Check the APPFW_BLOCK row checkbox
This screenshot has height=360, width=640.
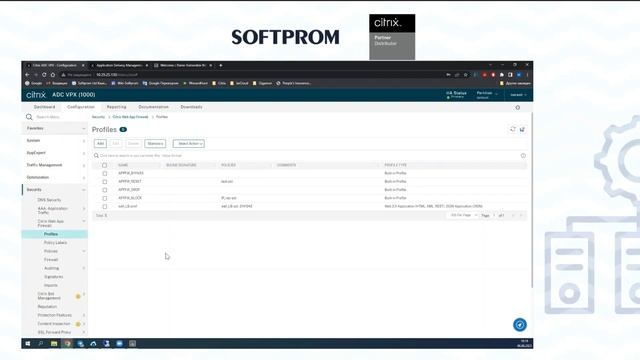point(104,198)
